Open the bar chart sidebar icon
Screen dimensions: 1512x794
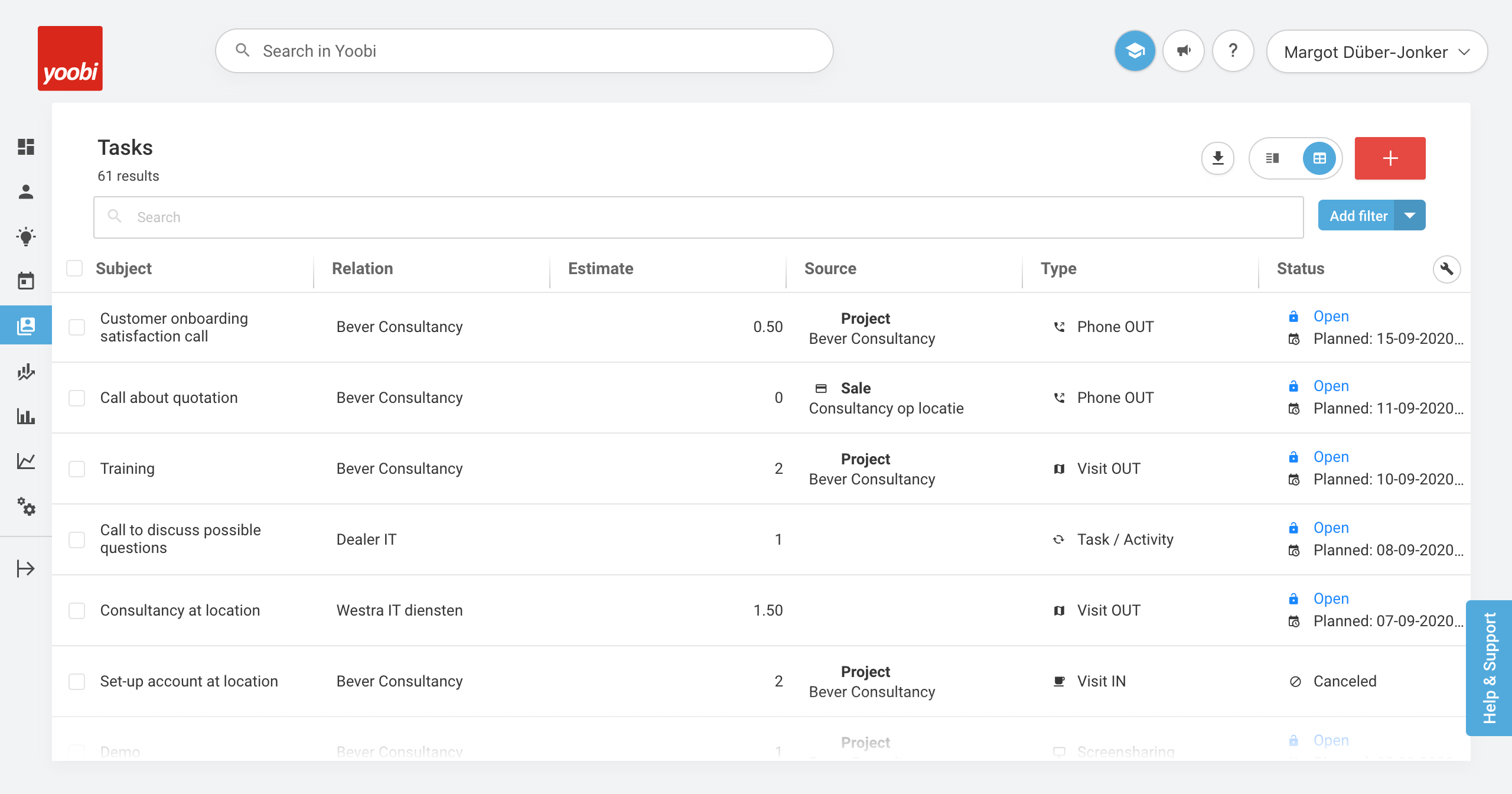[26, 416]
